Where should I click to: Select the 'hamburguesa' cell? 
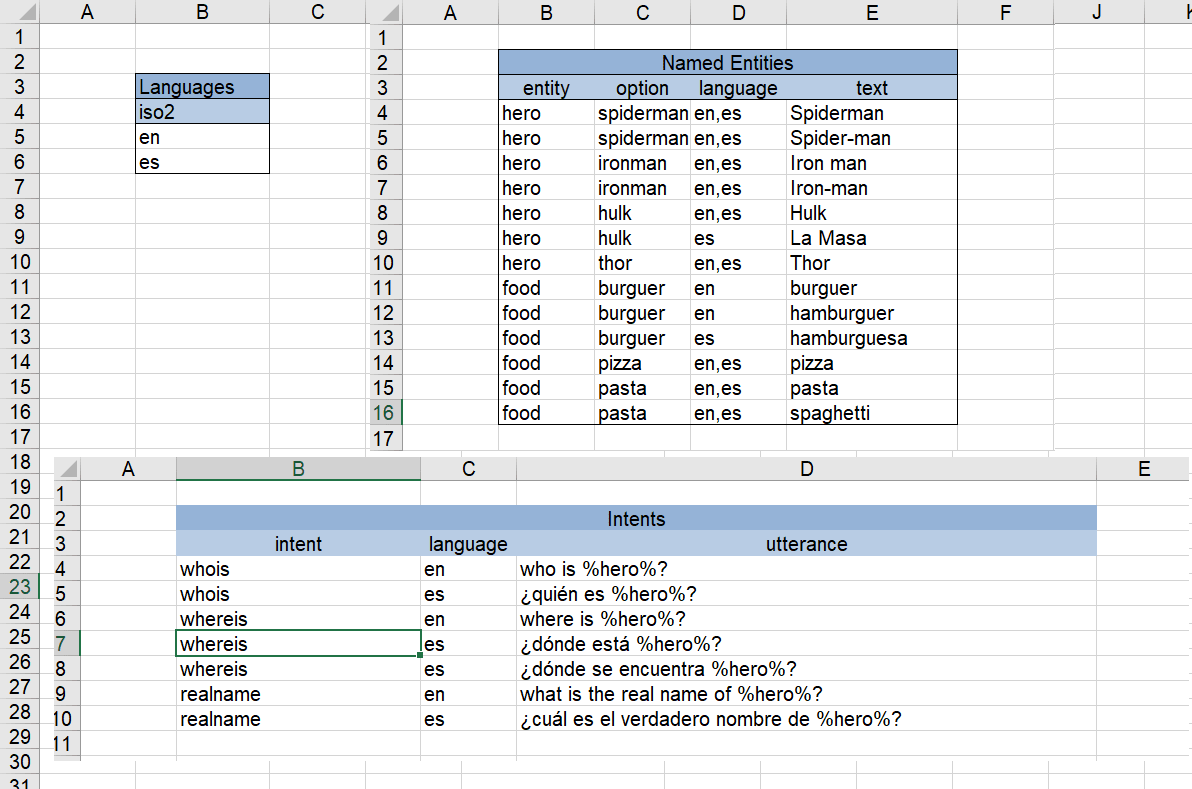click(872, 337)
